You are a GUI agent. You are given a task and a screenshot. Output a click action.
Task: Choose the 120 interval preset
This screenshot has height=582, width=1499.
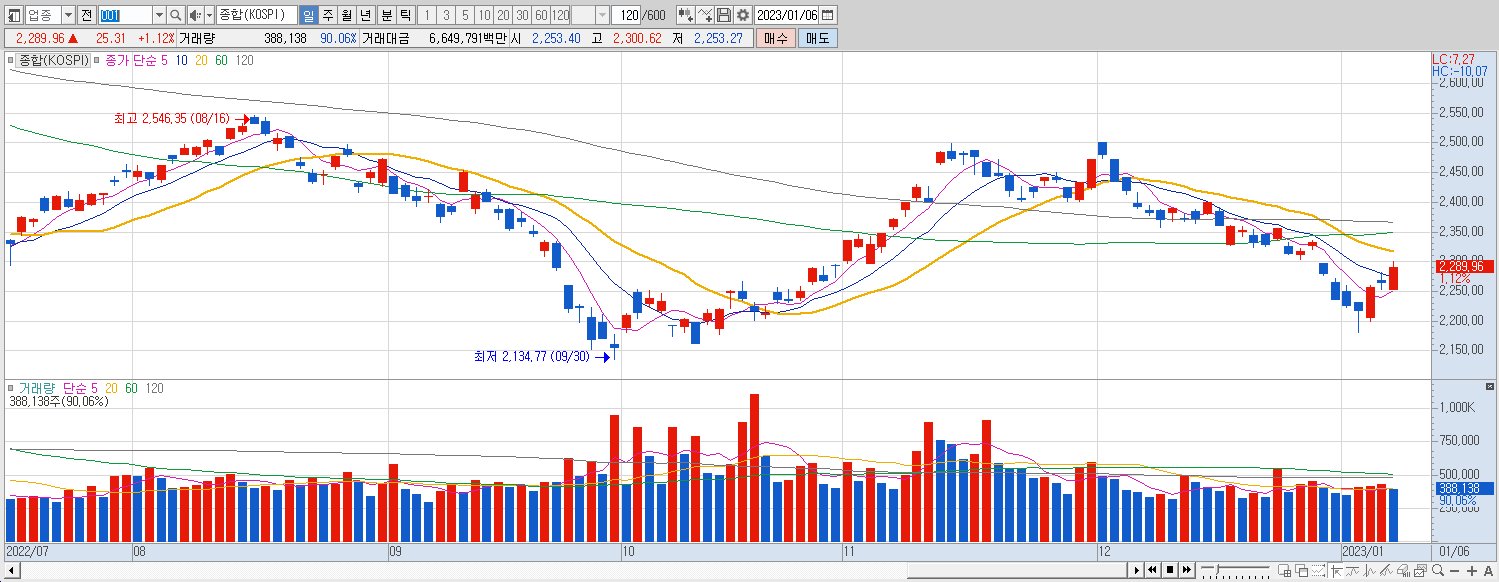(560, 15)
